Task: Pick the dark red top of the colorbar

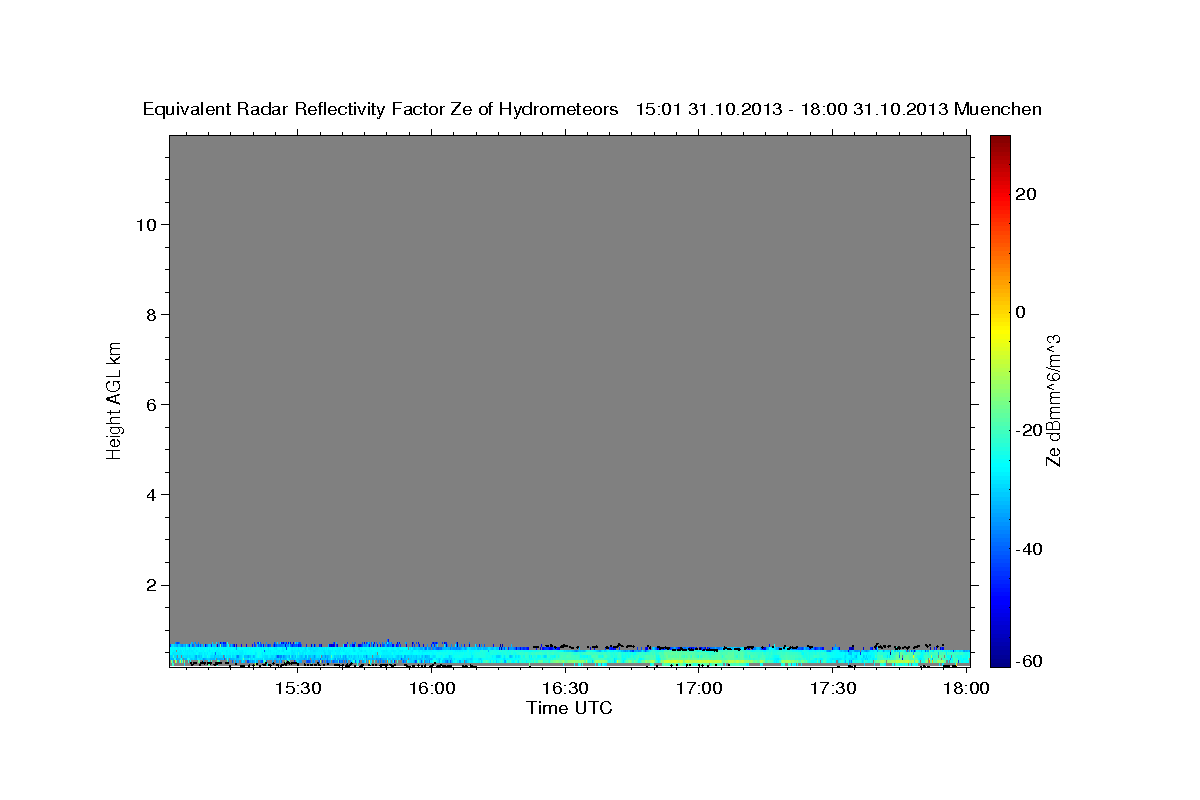Action: [1000, 142]
